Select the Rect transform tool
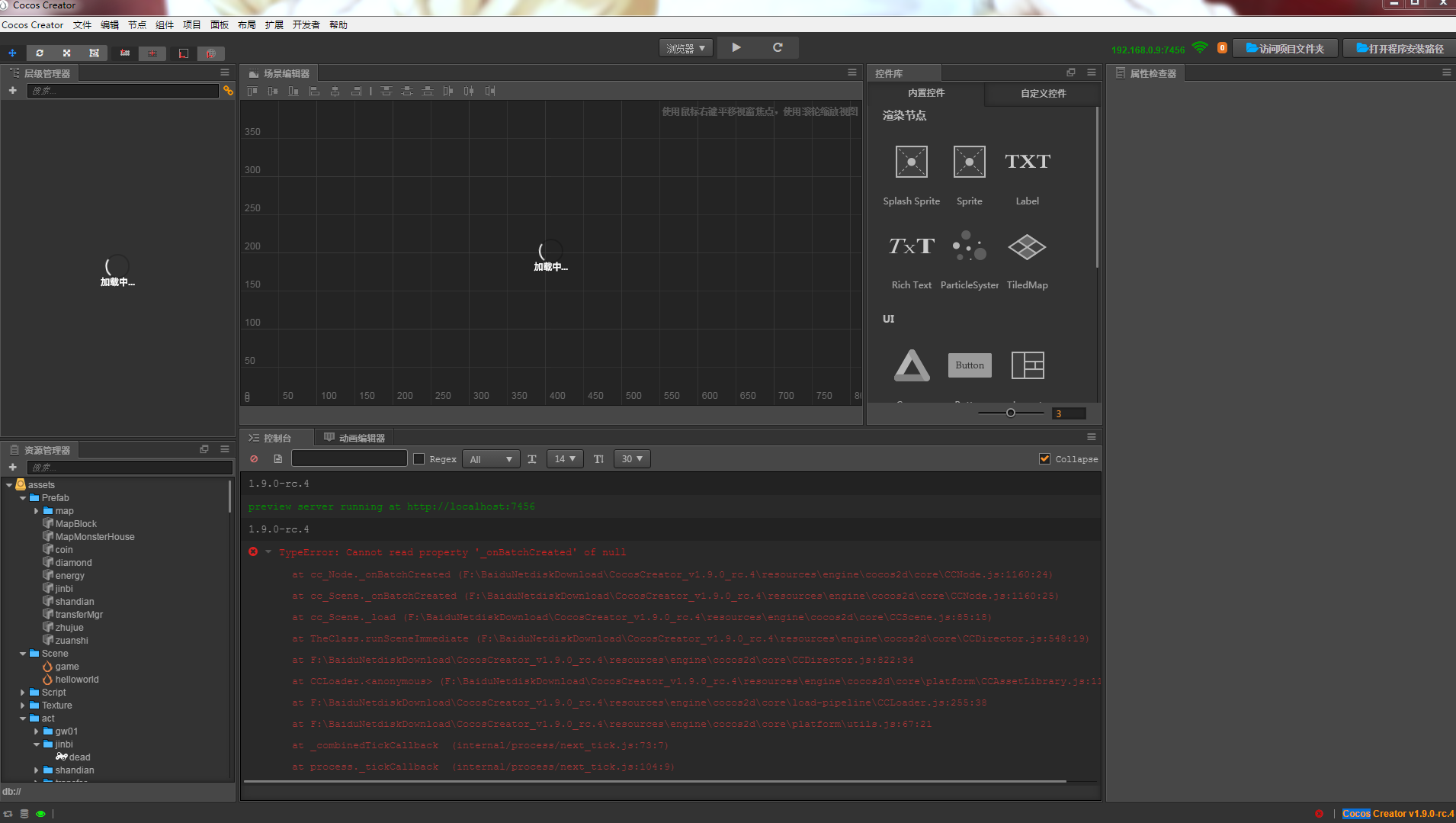 (94, 53)
